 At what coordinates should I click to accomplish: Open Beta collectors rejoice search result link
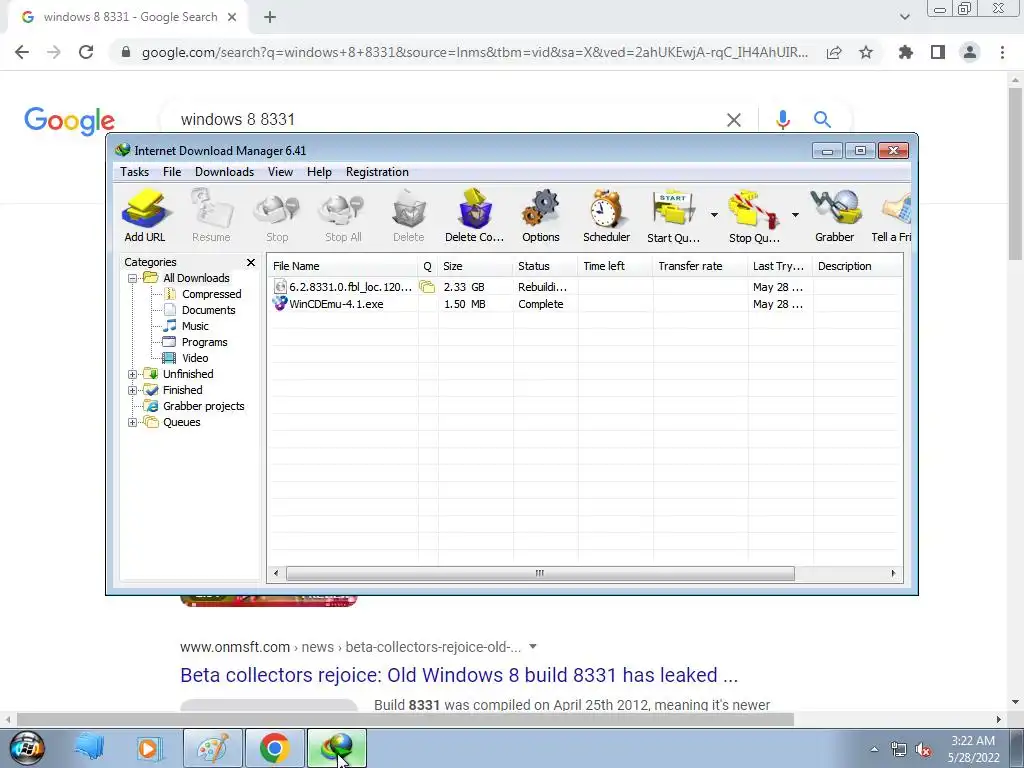(459, 675)
